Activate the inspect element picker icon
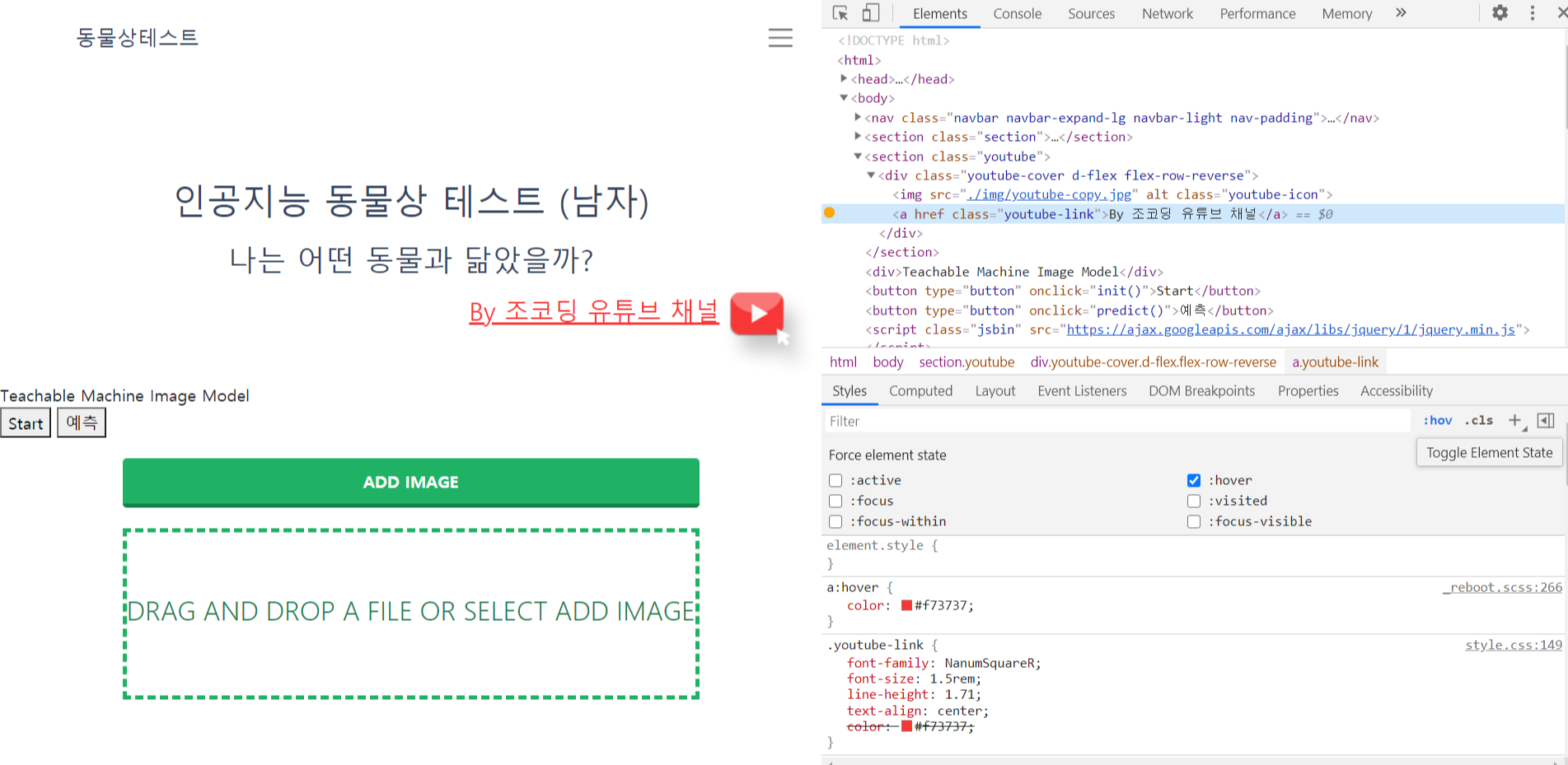 (x=840, y=13)
